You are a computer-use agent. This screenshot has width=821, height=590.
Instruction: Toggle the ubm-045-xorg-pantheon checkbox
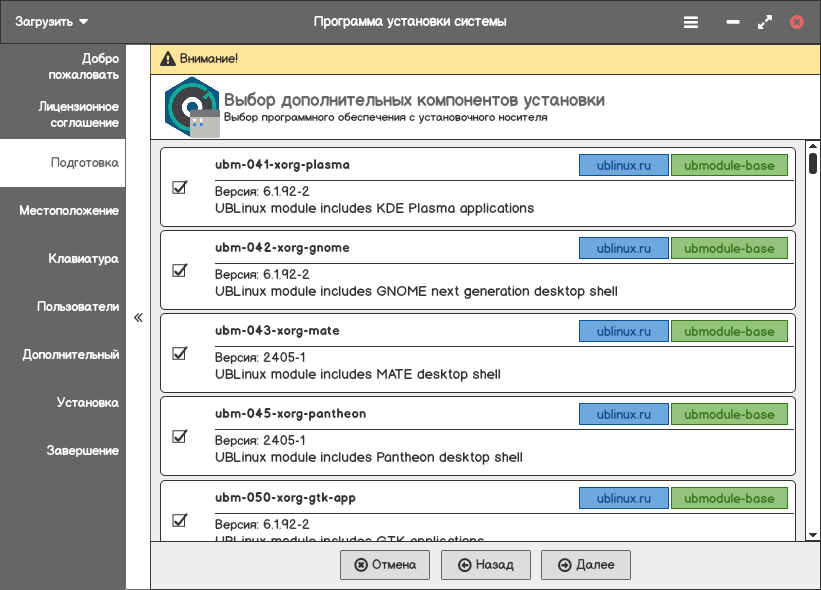coord(180,436)
